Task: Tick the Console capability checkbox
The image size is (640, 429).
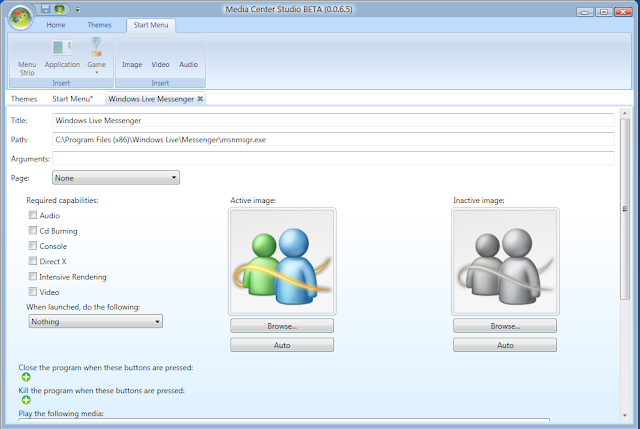Action: pos(33,246)
